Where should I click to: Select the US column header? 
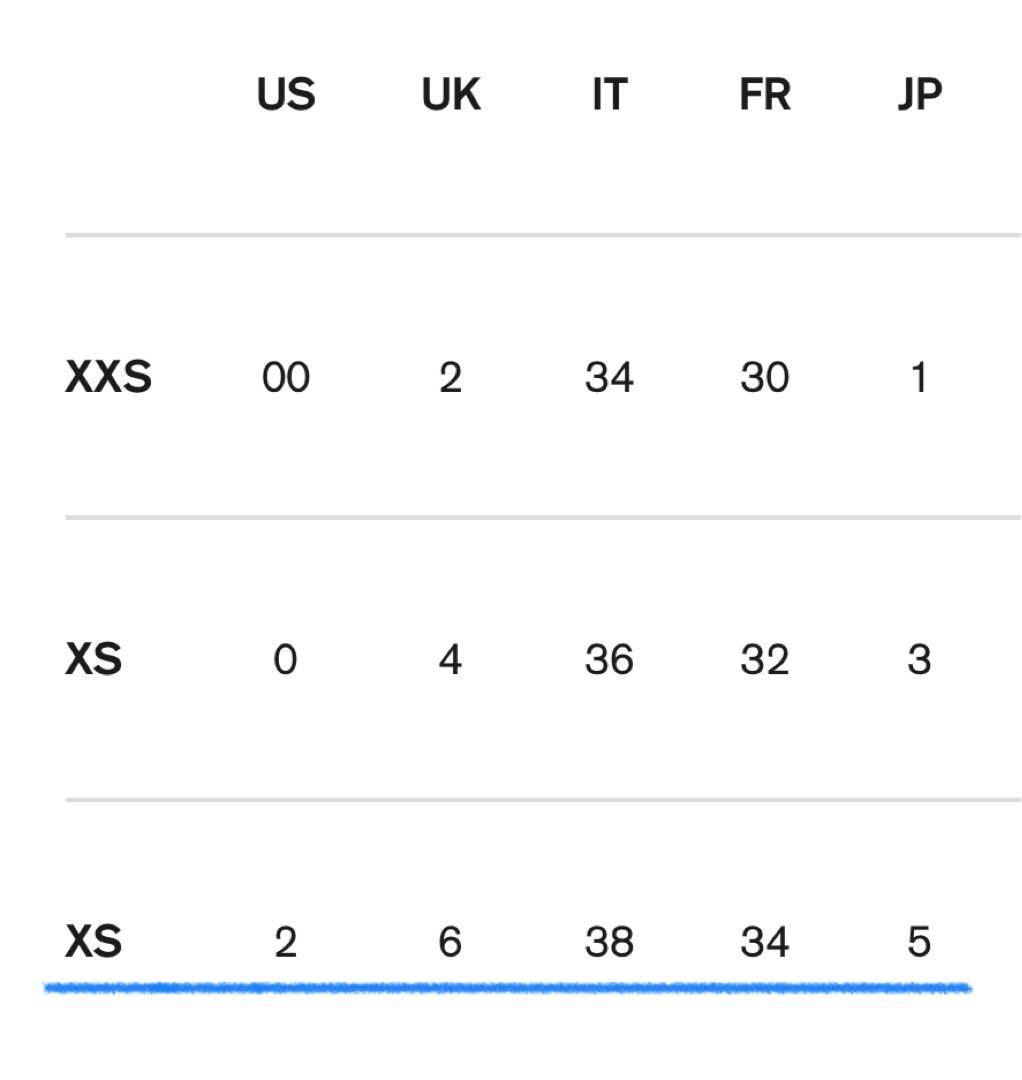[x=286, y=94]
